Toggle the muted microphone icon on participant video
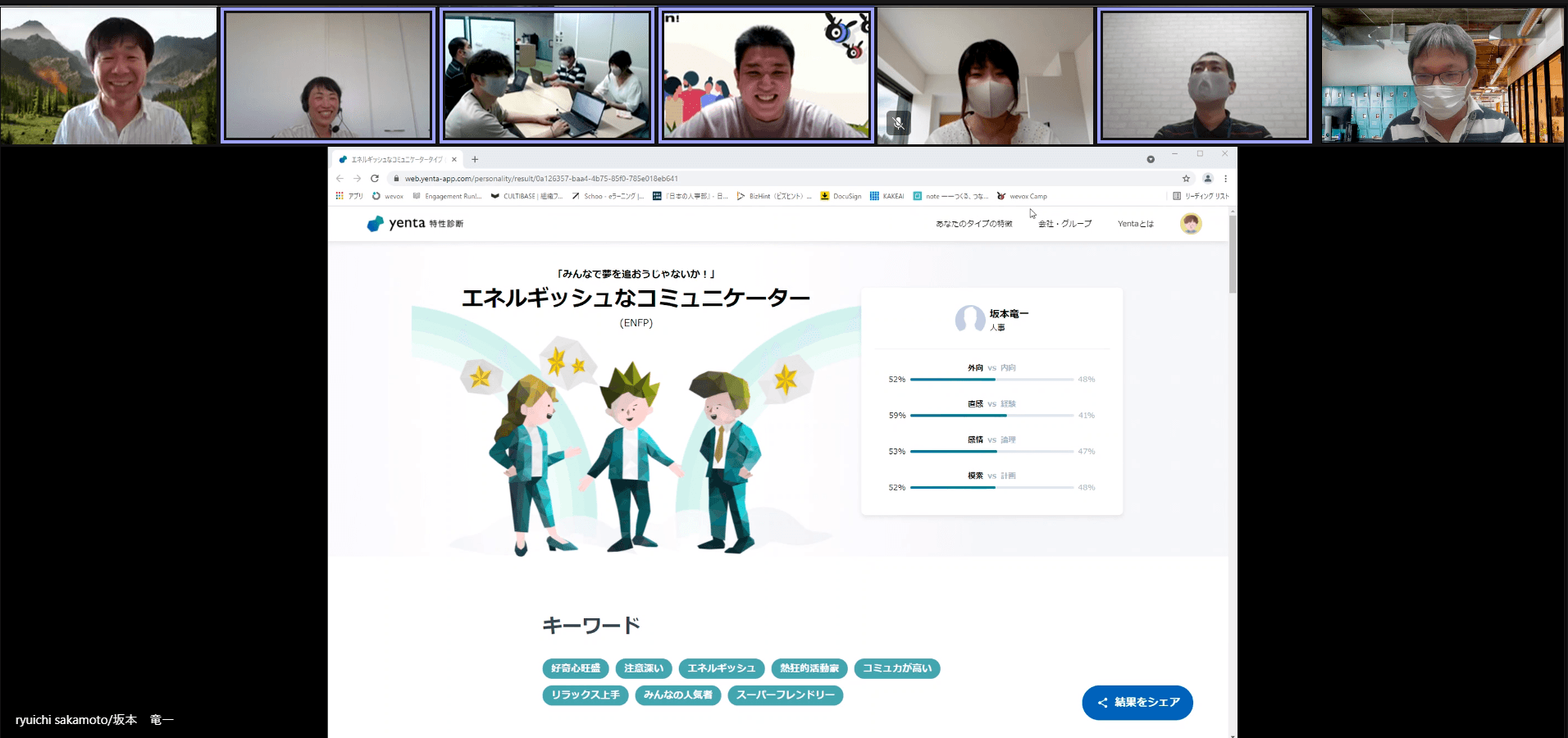The image size is (1568, 738). pyautogui.click(x=898, y=123)
